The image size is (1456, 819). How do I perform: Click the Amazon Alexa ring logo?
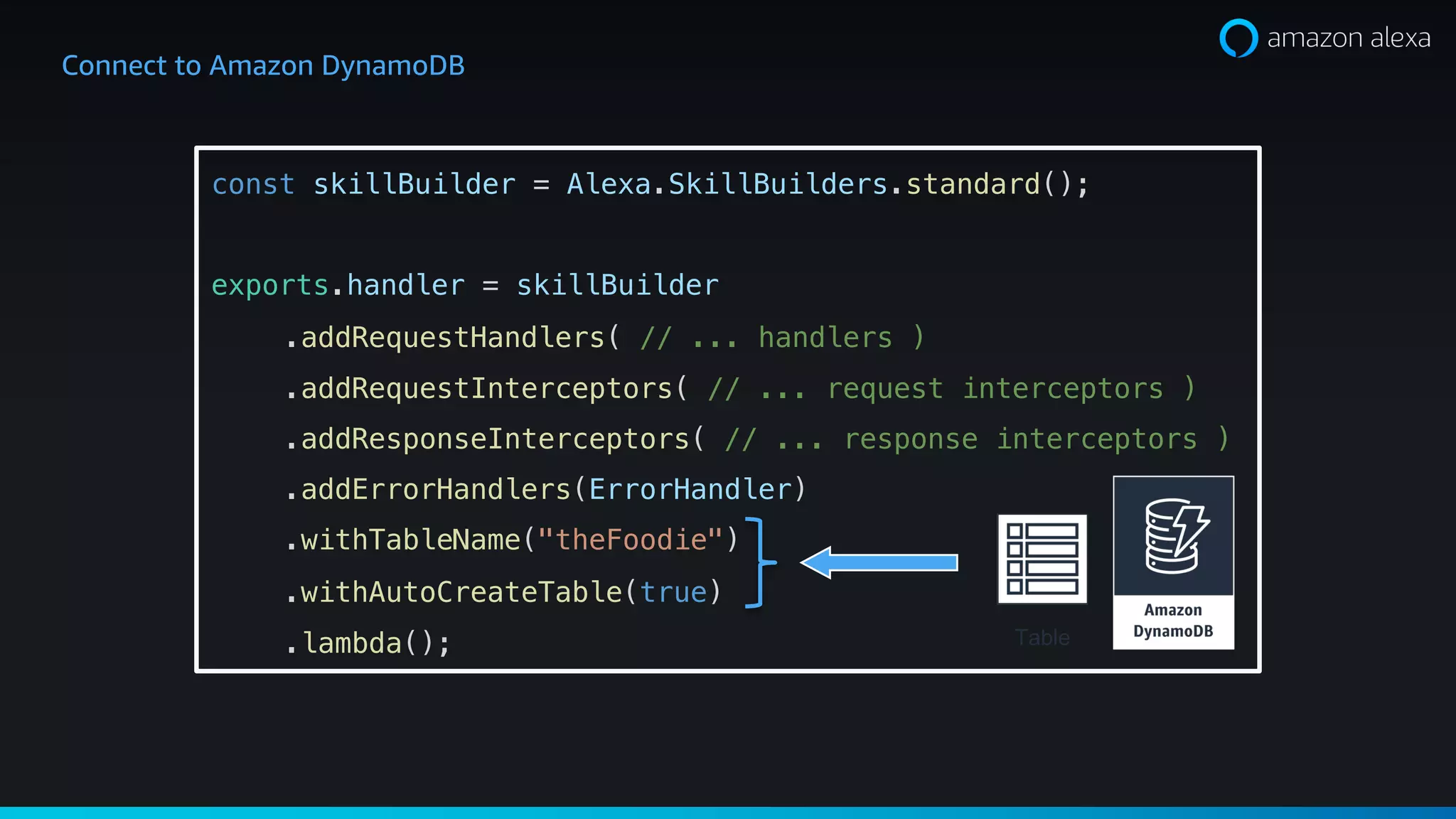pos(1238,38)
